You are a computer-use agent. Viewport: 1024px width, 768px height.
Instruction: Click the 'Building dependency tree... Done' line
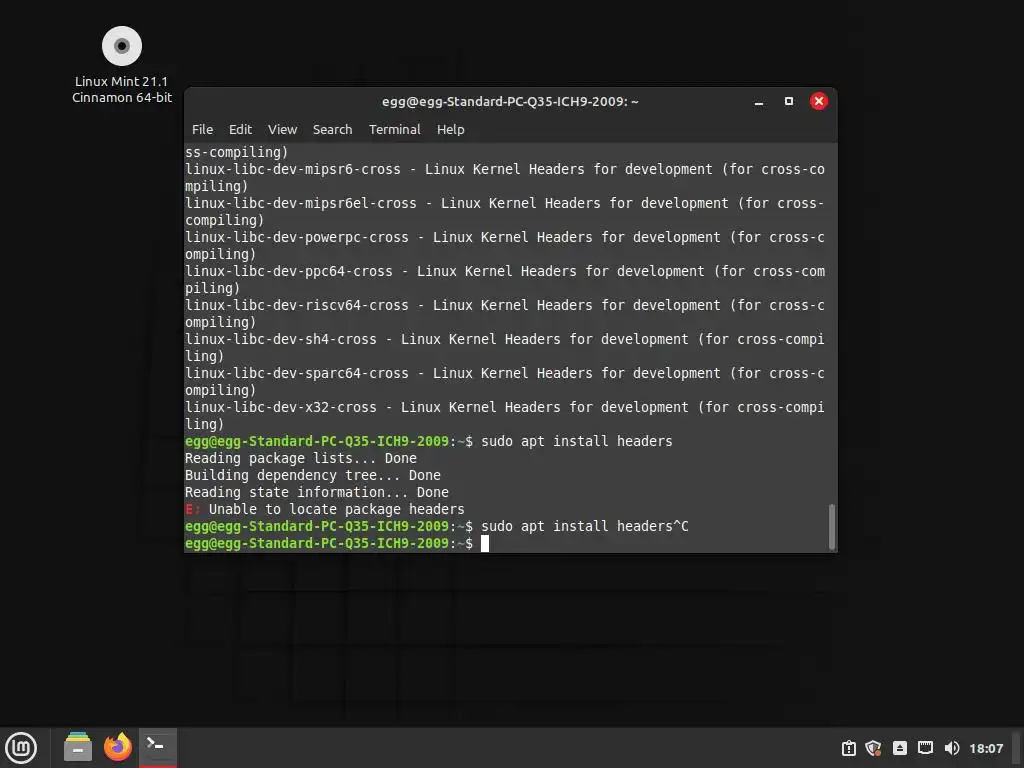pos(313,475)
